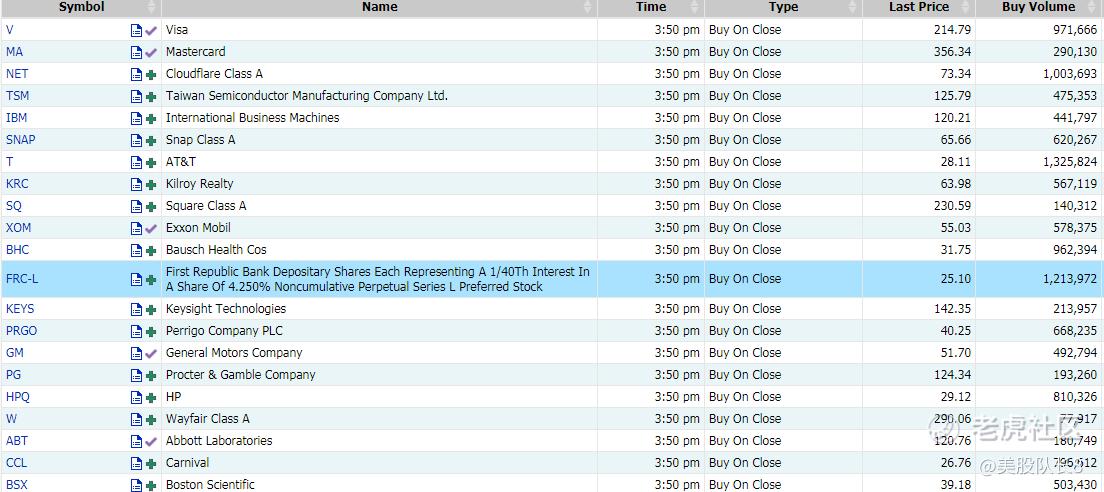Click the green plus icon for FRC-L
Screen dimensions: 1104x492
coord(151,279)
